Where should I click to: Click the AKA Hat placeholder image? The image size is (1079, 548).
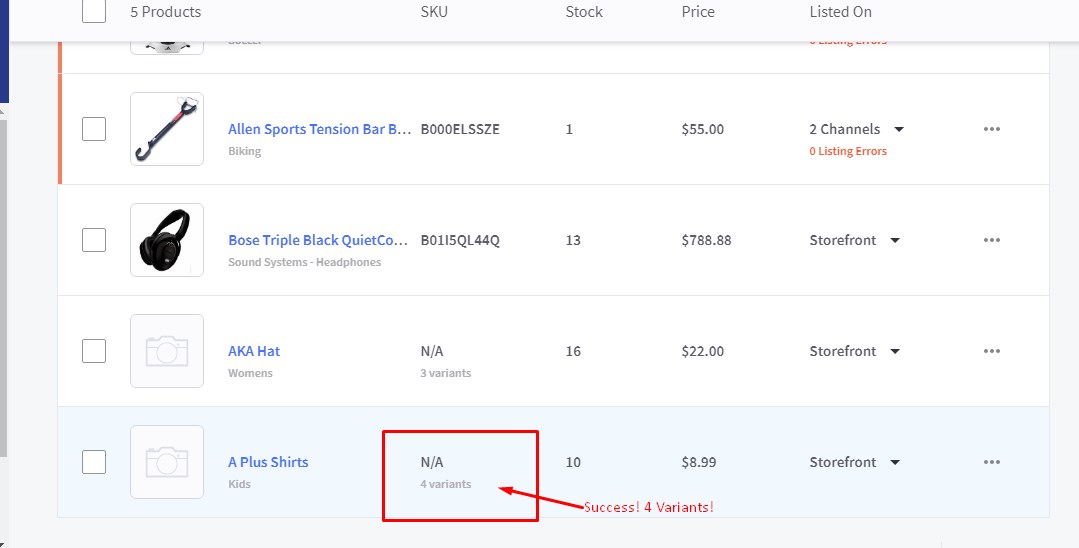point(167,350)
